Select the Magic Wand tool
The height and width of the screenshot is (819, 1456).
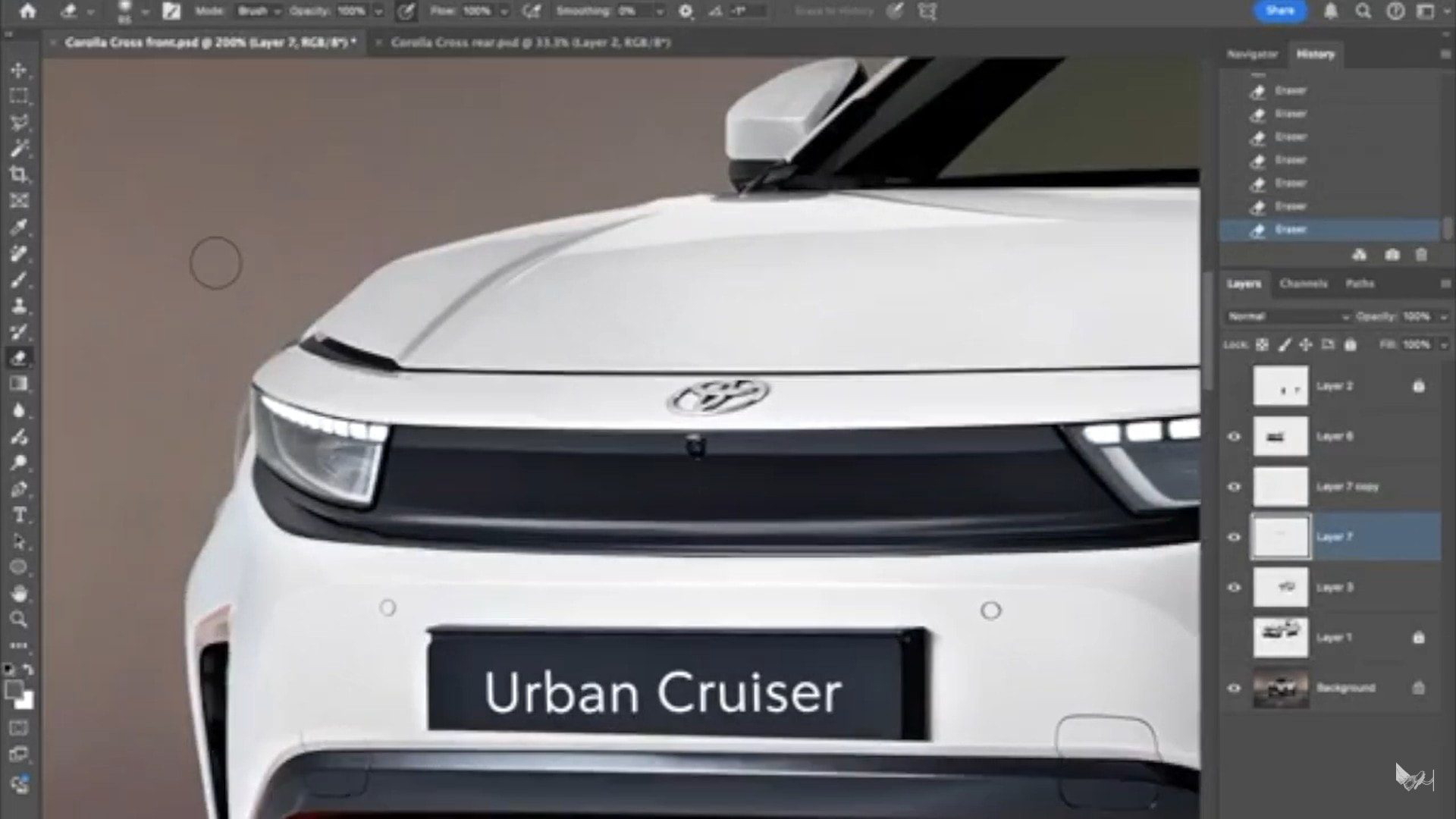pos(19,148)
